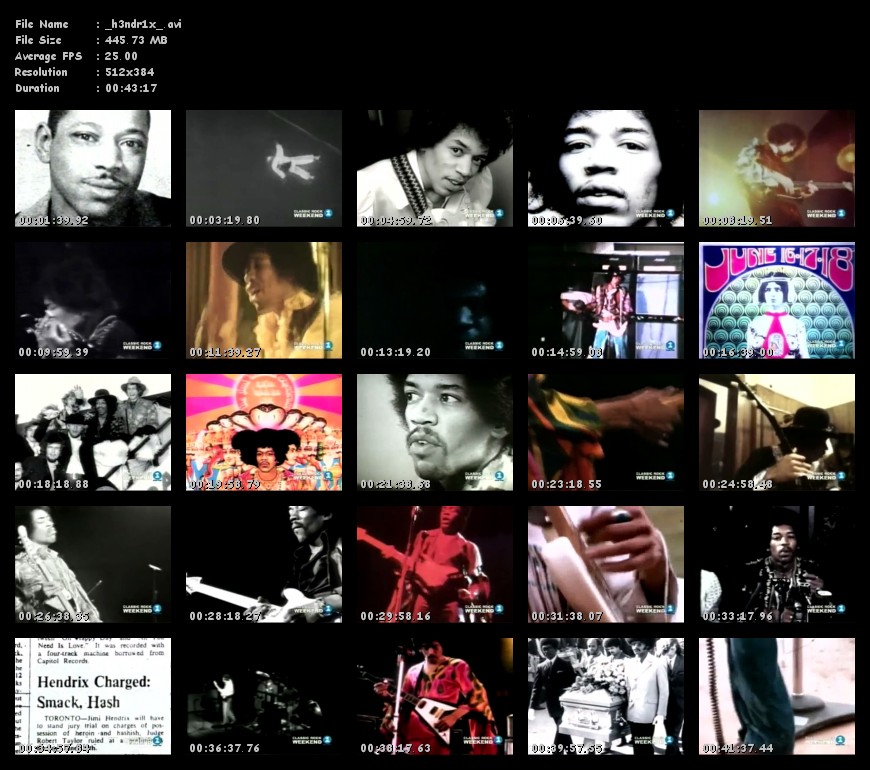The height and width of the screenshot is (770, 870).
Task: Open the final frame at 00:41:37.44
Action: coord(777,696)
